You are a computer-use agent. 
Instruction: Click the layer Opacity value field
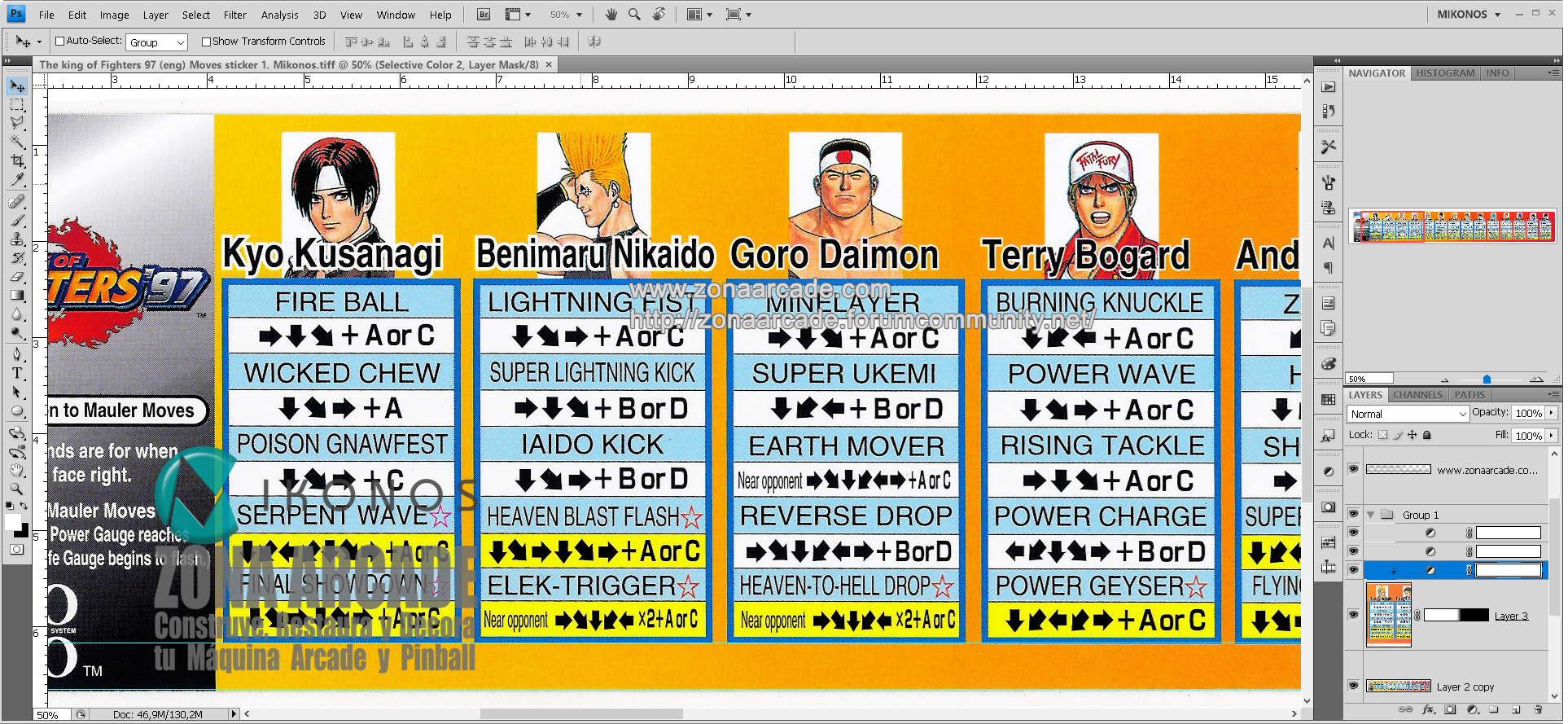coord(1528,413)
